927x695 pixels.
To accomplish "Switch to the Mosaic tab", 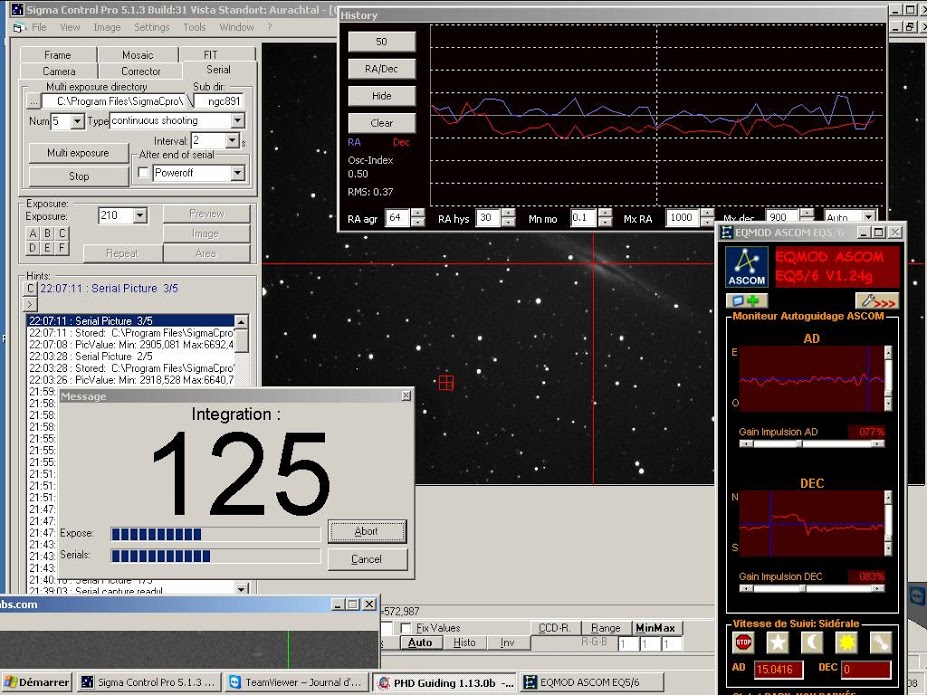I will click(x=138, y=54).
